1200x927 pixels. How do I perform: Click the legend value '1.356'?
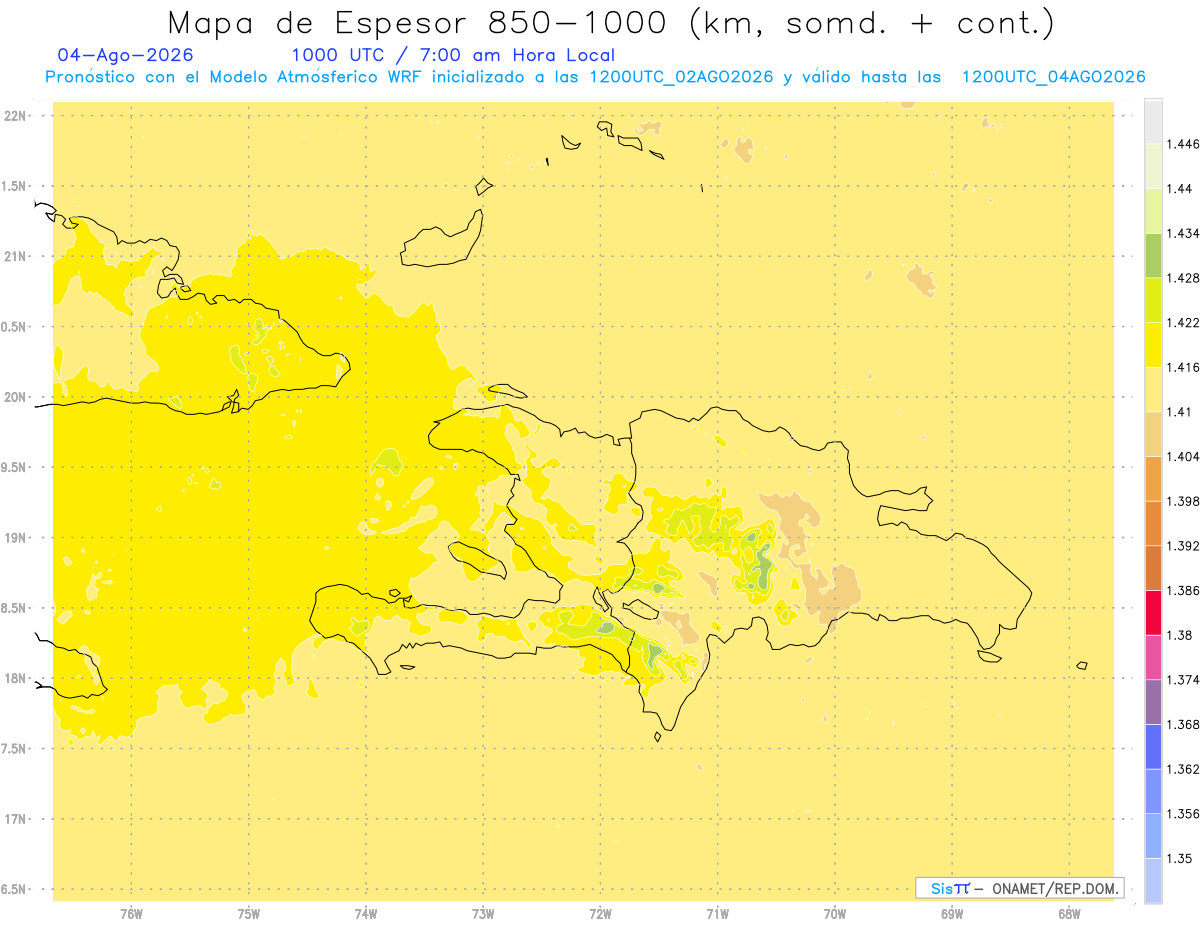click(1183, 814)
